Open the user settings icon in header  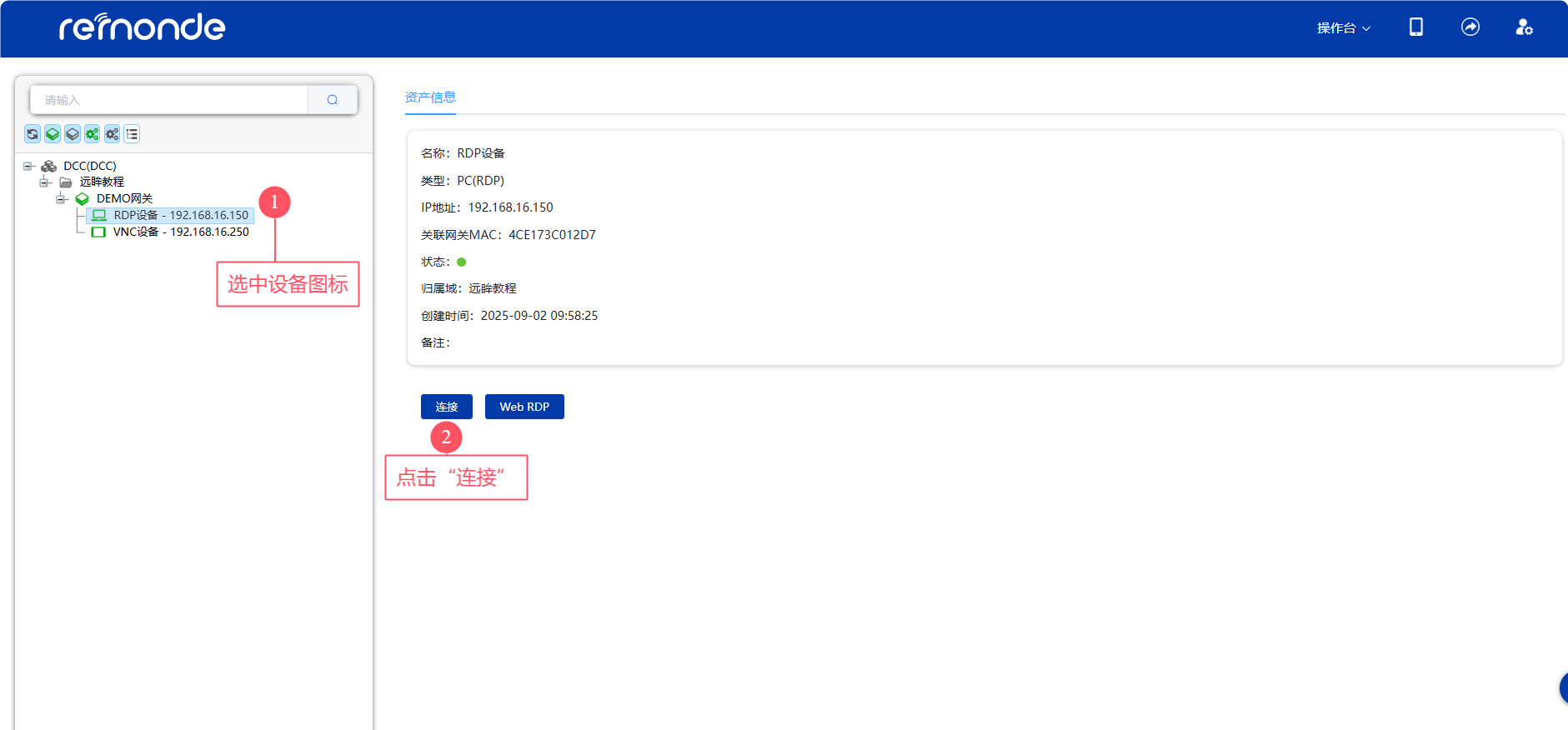pos(1524,27)
